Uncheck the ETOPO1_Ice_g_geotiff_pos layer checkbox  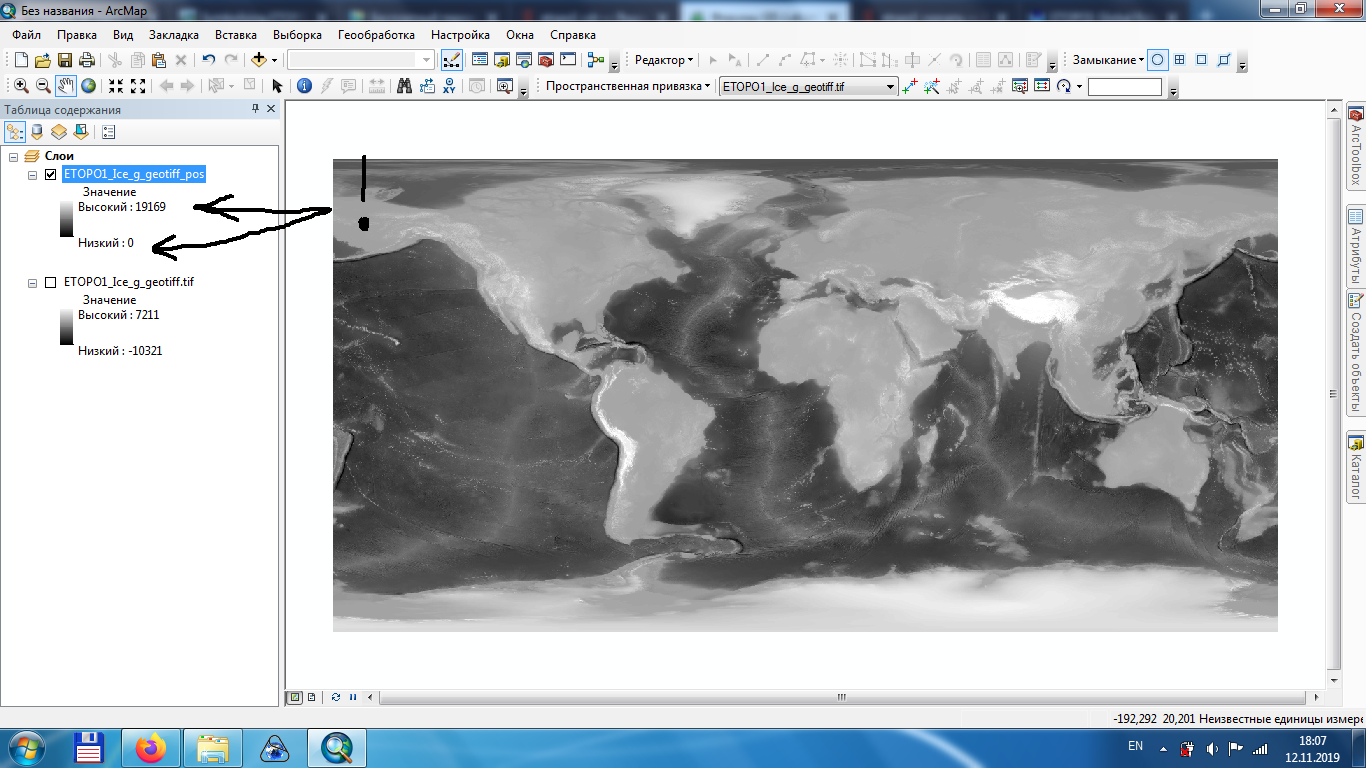coord(50,174)
